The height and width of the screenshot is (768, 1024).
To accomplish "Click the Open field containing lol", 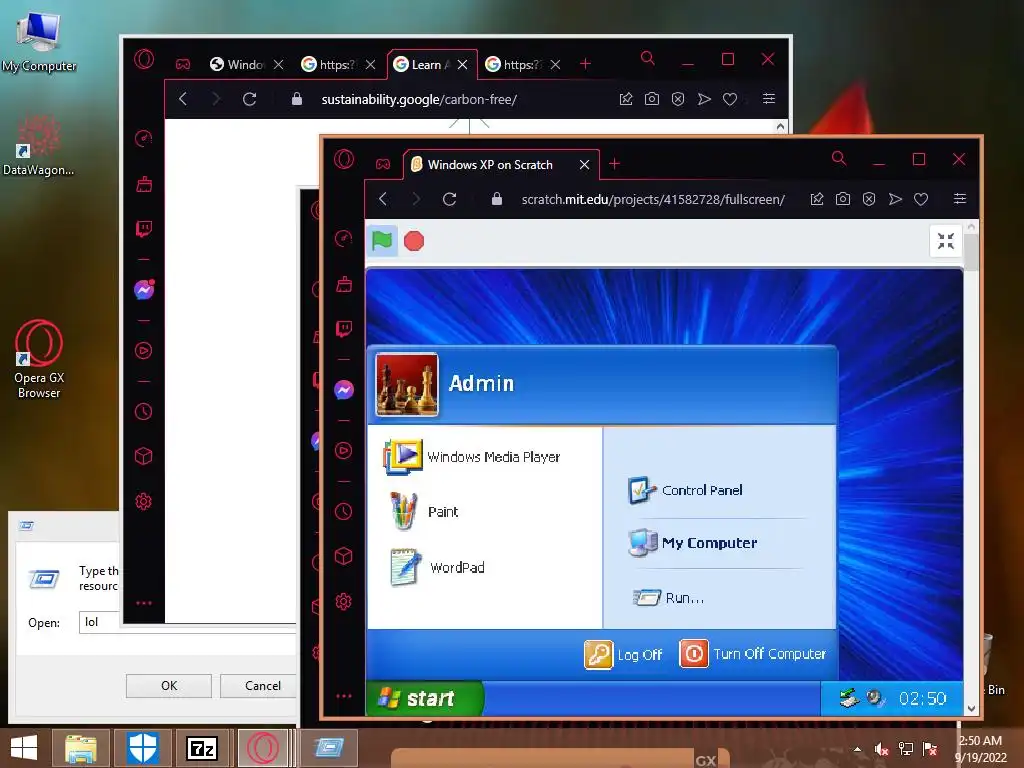I will click(x=188, y=622).
